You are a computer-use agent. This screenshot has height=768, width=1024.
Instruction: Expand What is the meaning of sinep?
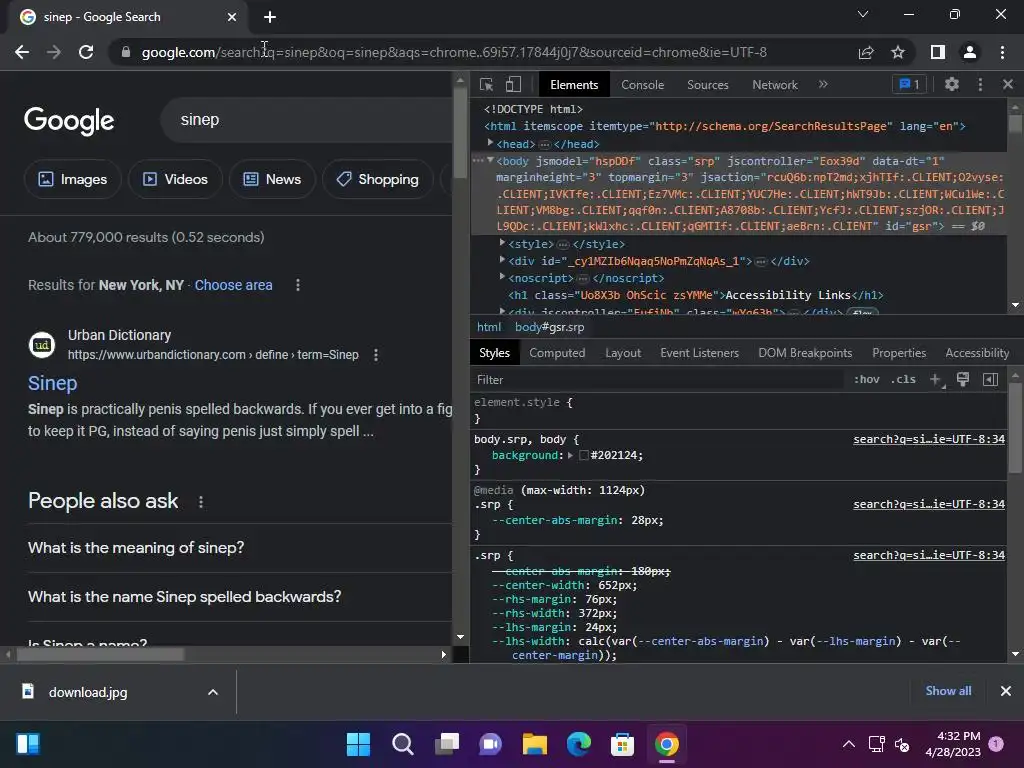click(136, 547)
